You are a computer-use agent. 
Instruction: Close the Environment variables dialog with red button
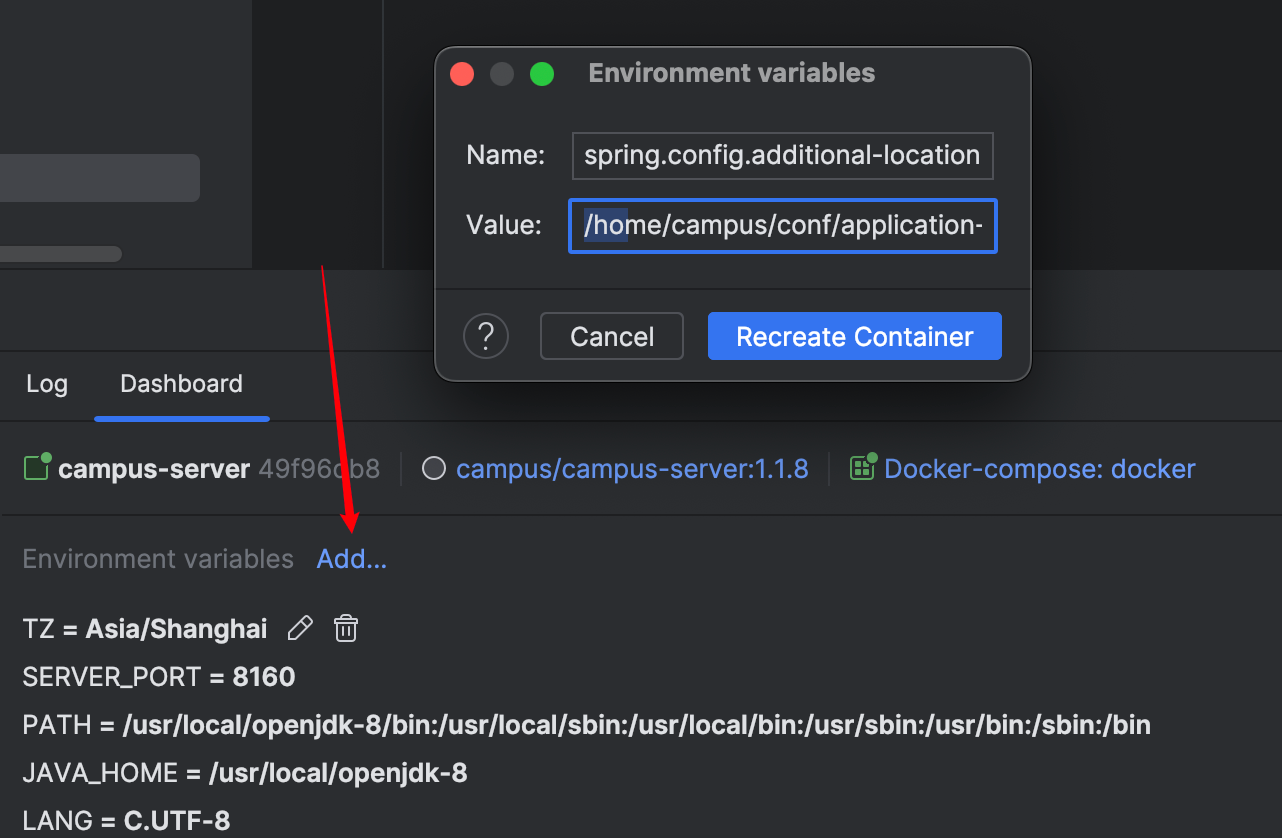(462, 74)
